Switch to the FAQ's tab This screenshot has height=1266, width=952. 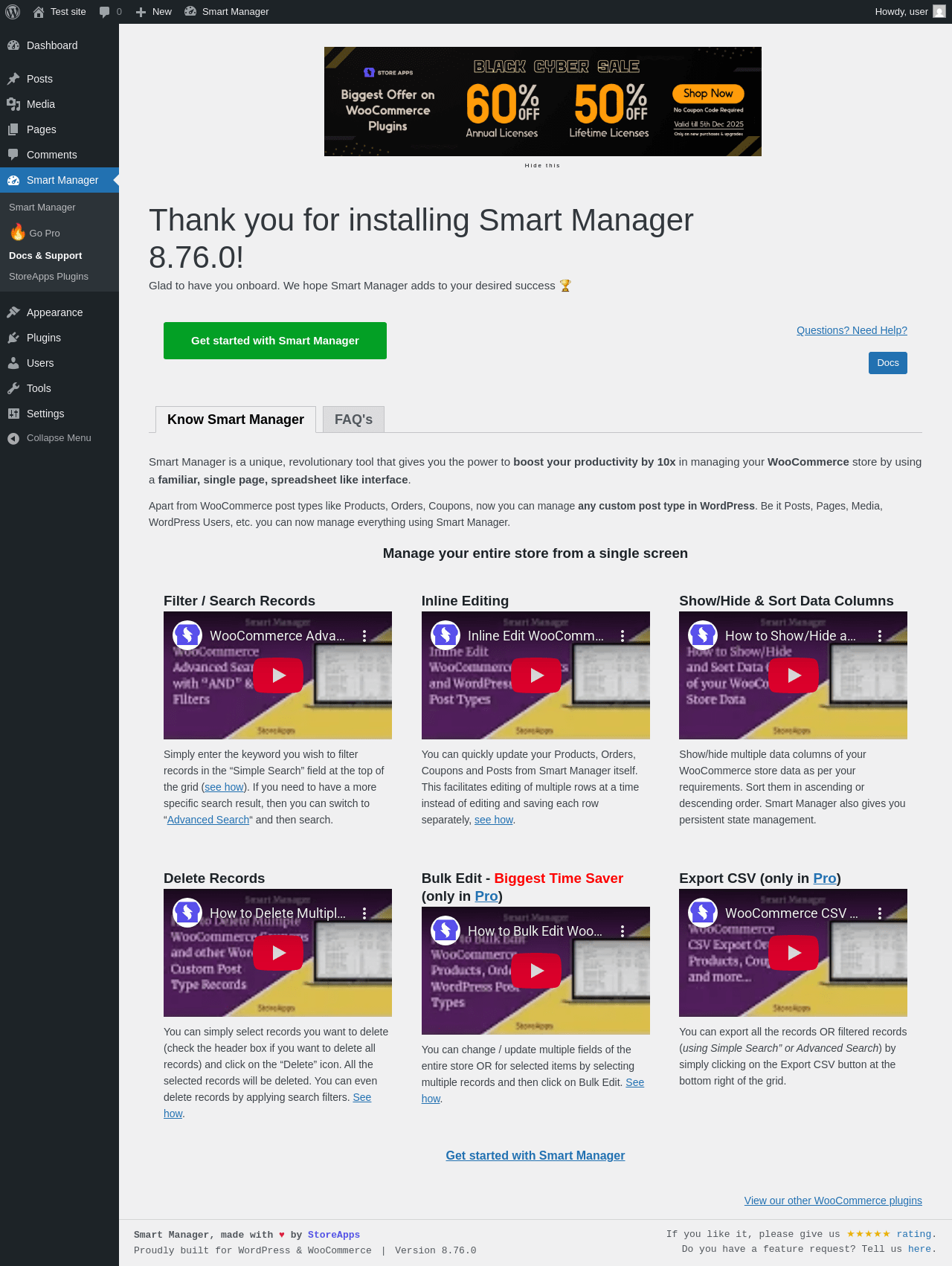coord(353,420)
